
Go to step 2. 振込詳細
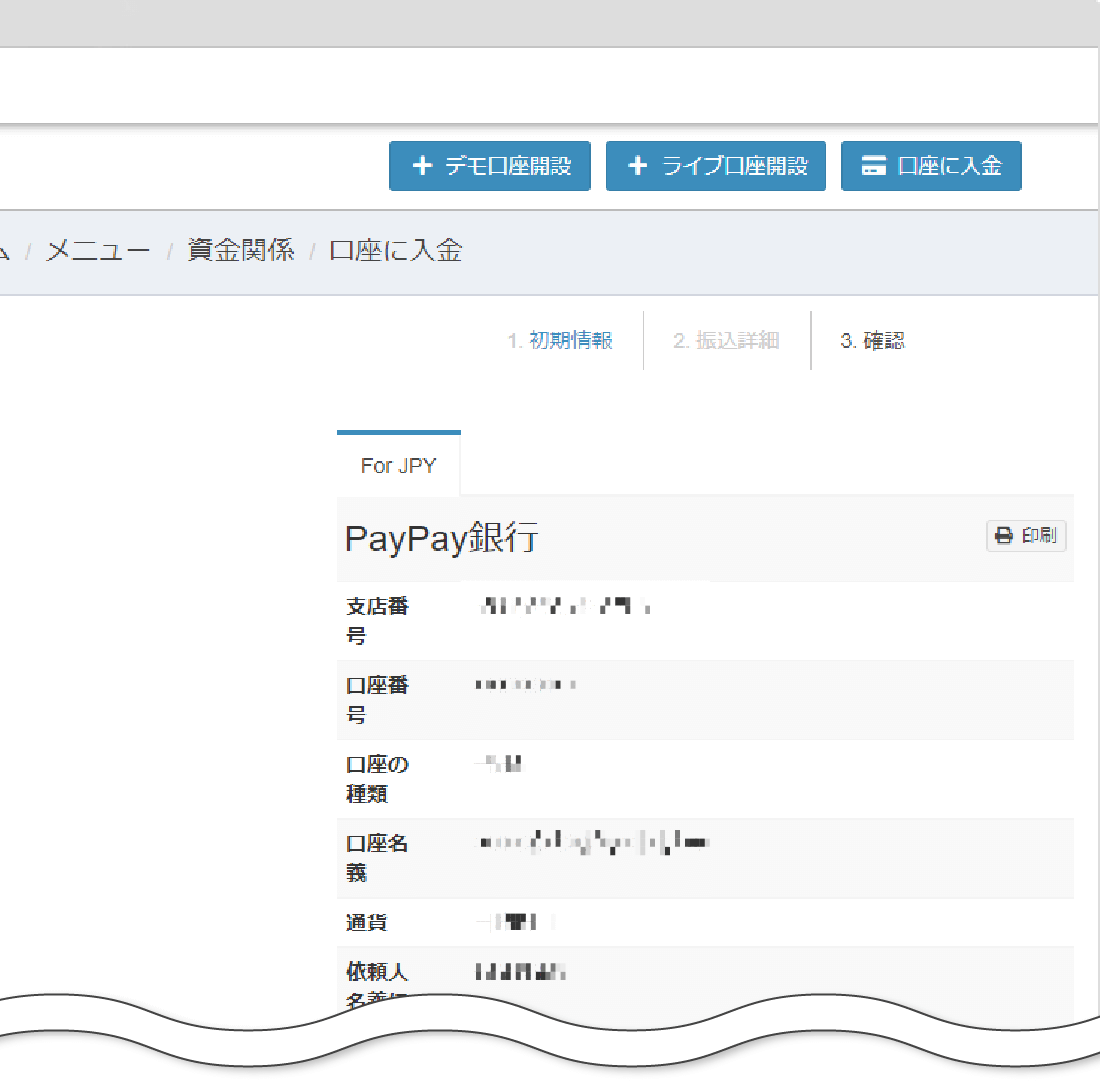[x=726, y=341]
